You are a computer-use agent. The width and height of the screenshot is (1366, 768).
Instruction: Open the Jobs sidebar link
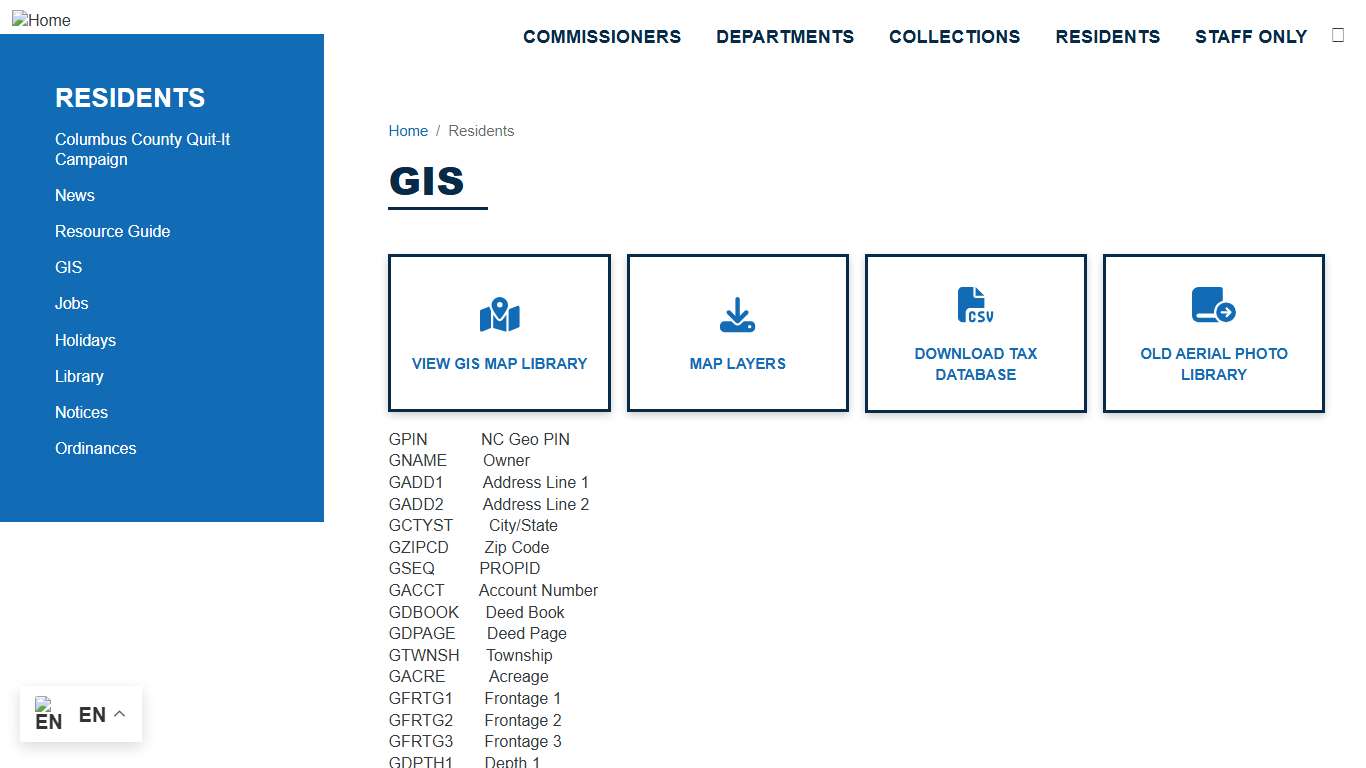71,303
